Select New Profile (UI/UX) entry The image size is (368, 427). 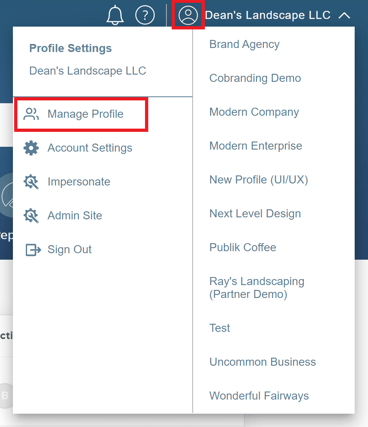coord(259,180)
